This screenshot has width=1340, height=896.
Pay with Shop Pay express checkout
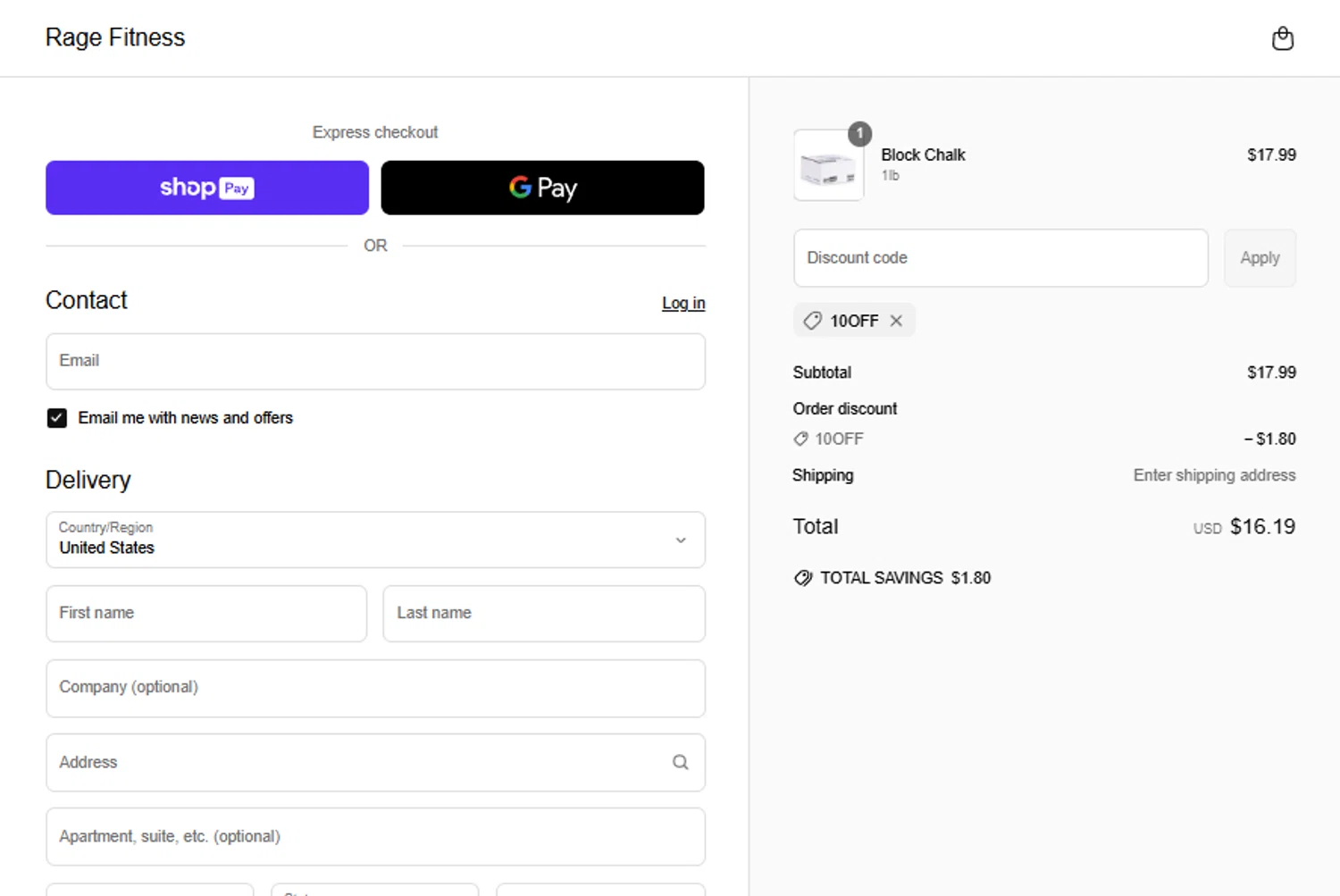point(207,188)
